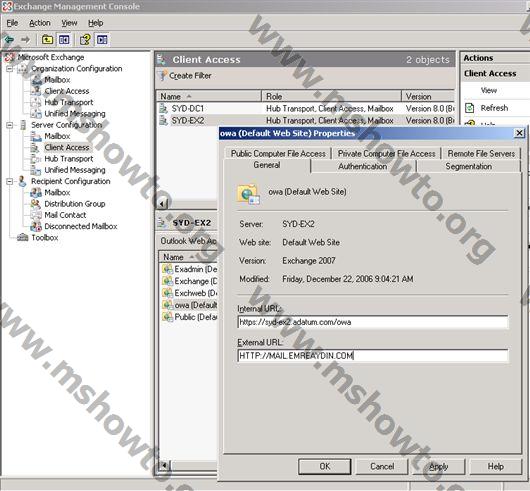Click the Create Filter link

[190, 76]
